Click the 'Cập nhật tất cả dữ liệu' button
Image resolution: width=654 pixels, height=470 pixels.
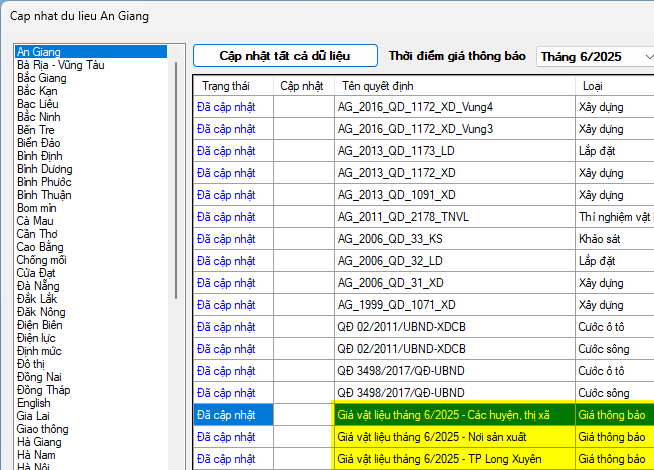(284, 56)
